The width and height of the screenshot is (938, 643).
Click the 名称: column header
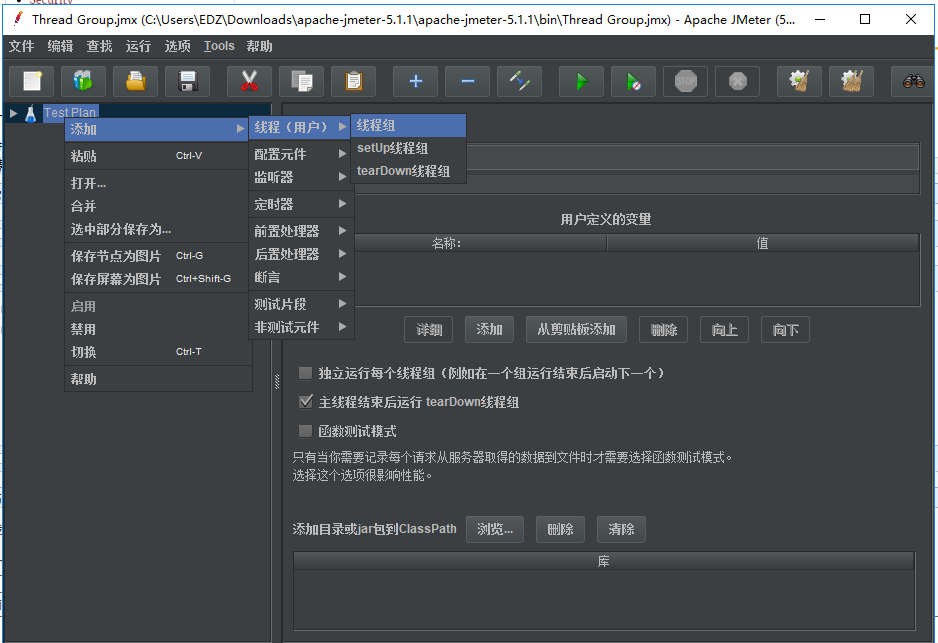pos(480,243)
